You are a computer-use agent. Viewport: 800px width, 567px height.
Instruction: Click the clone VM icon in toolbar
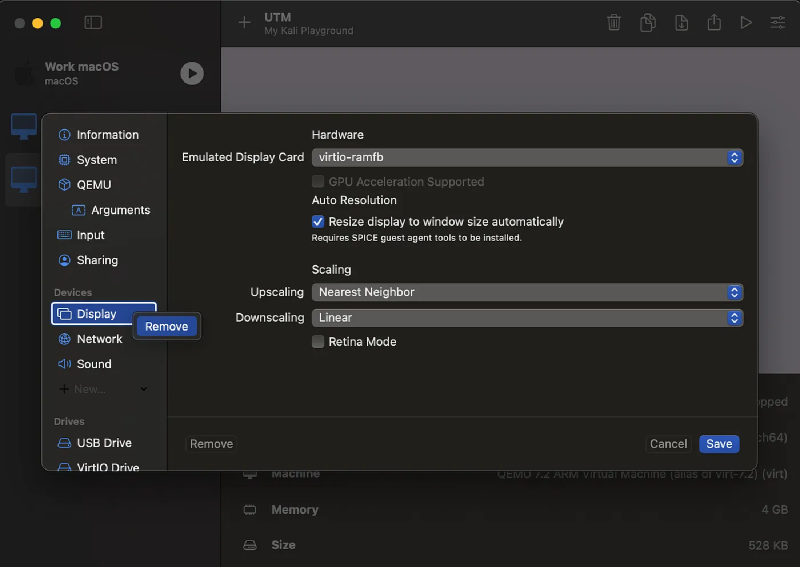pyautogui.click(x=648, y=22)
